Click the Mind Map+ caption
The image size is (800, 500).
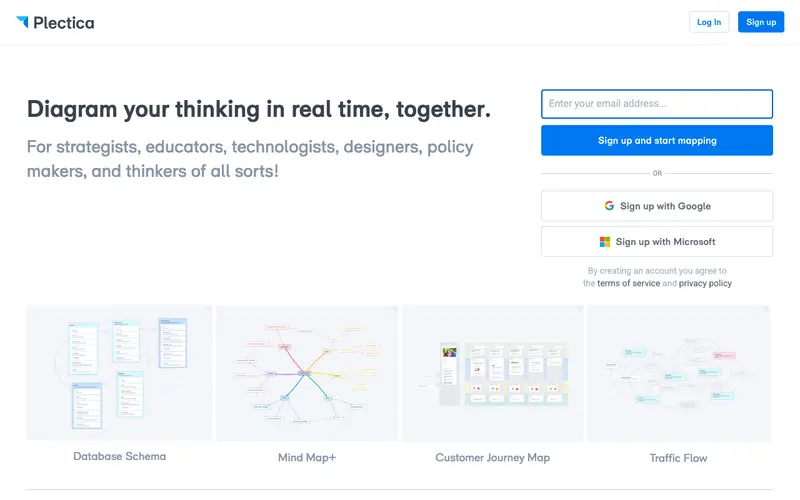307,458
